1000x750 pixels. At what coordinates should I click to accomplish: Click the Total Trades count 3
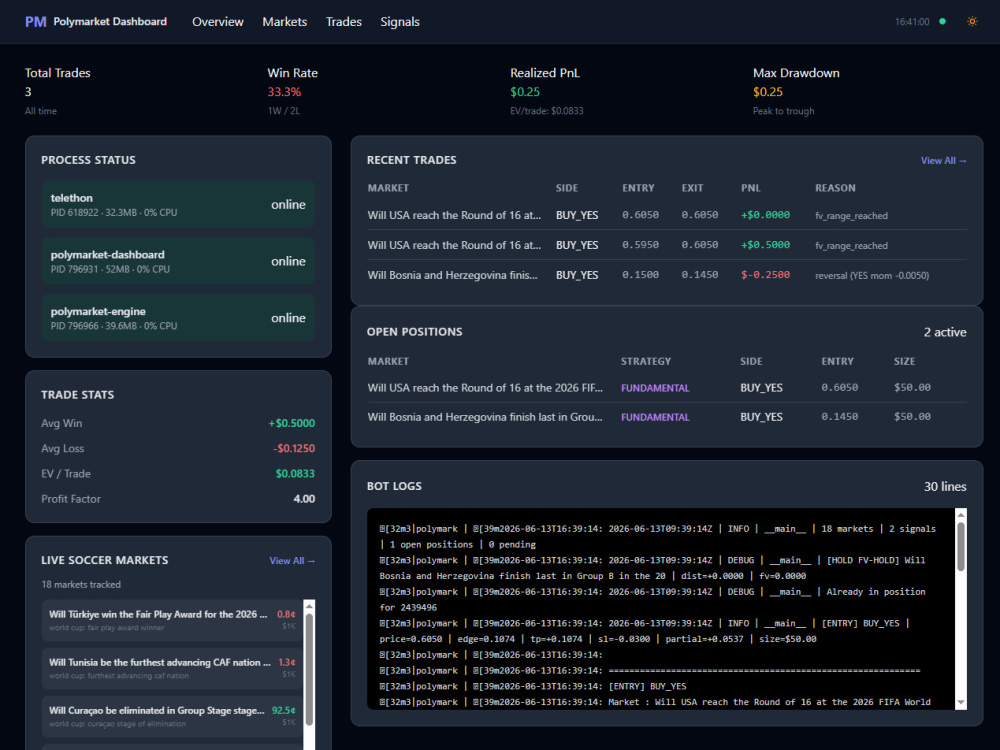pyautogui.click(x=28, y=92)
